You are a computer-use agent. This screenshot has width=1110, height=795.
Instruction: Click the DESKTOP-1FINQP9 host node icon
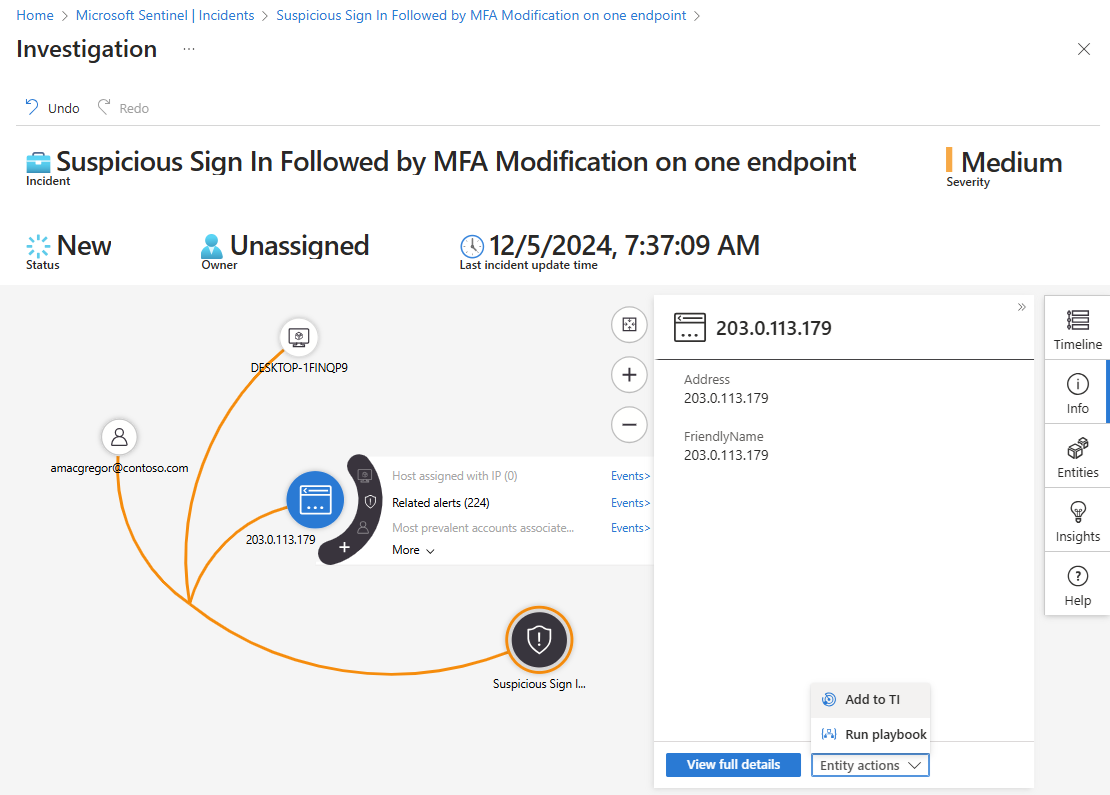coord(297,337)
